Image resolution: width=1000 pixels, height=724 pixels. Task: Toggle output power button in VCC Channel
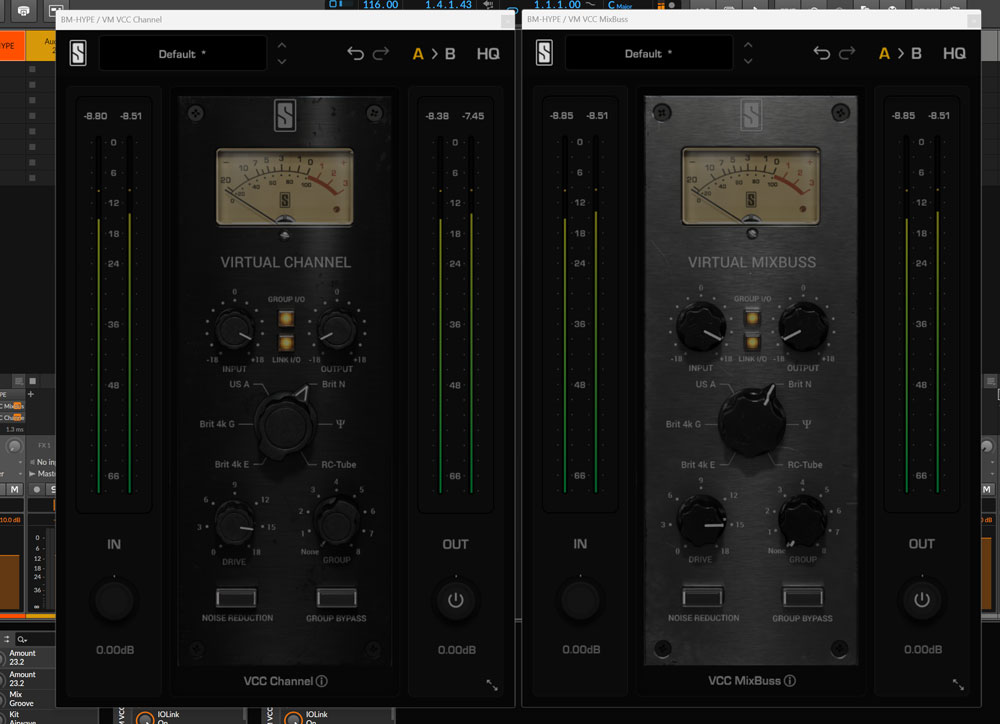[455, 600]
